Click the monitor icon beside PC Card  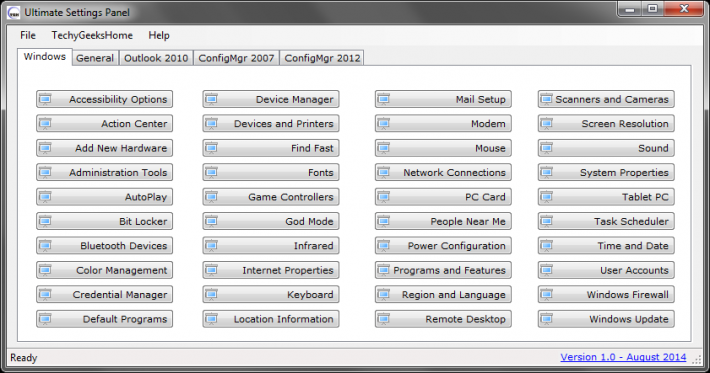click(384, 197)
